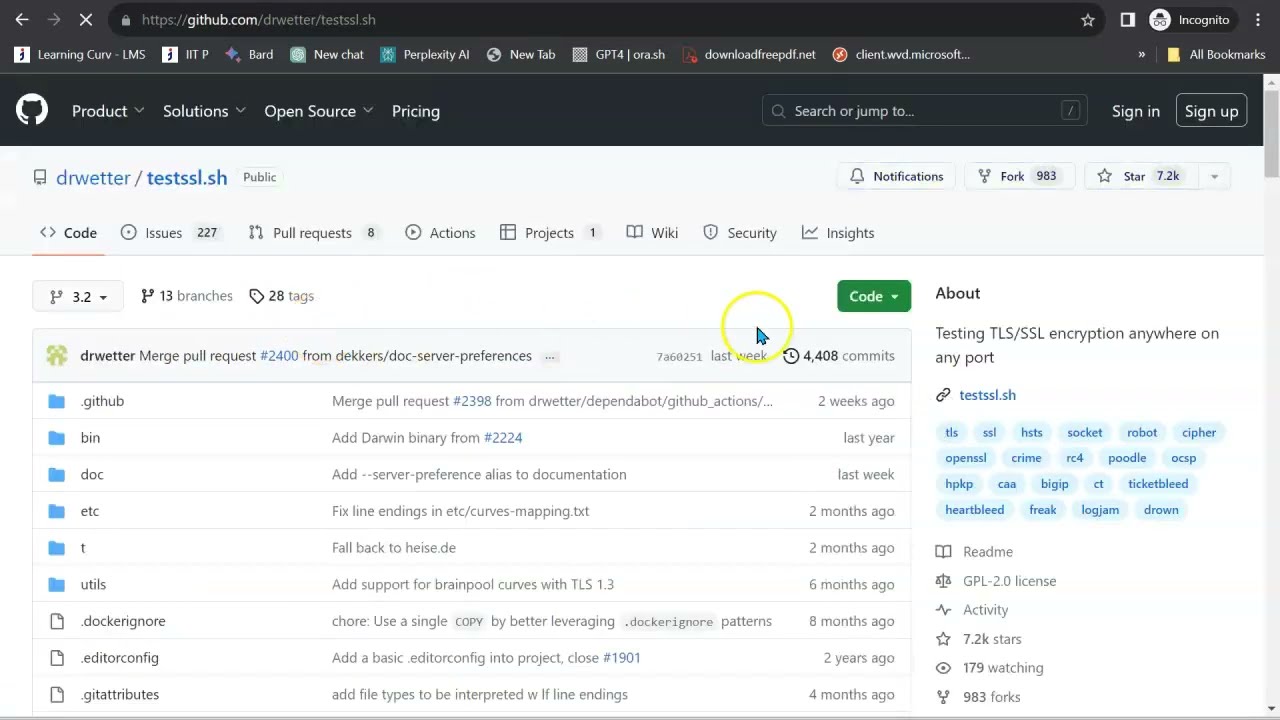View the 4,408 commits history
Screen dimensions: 1280x720
click(839, 356)
